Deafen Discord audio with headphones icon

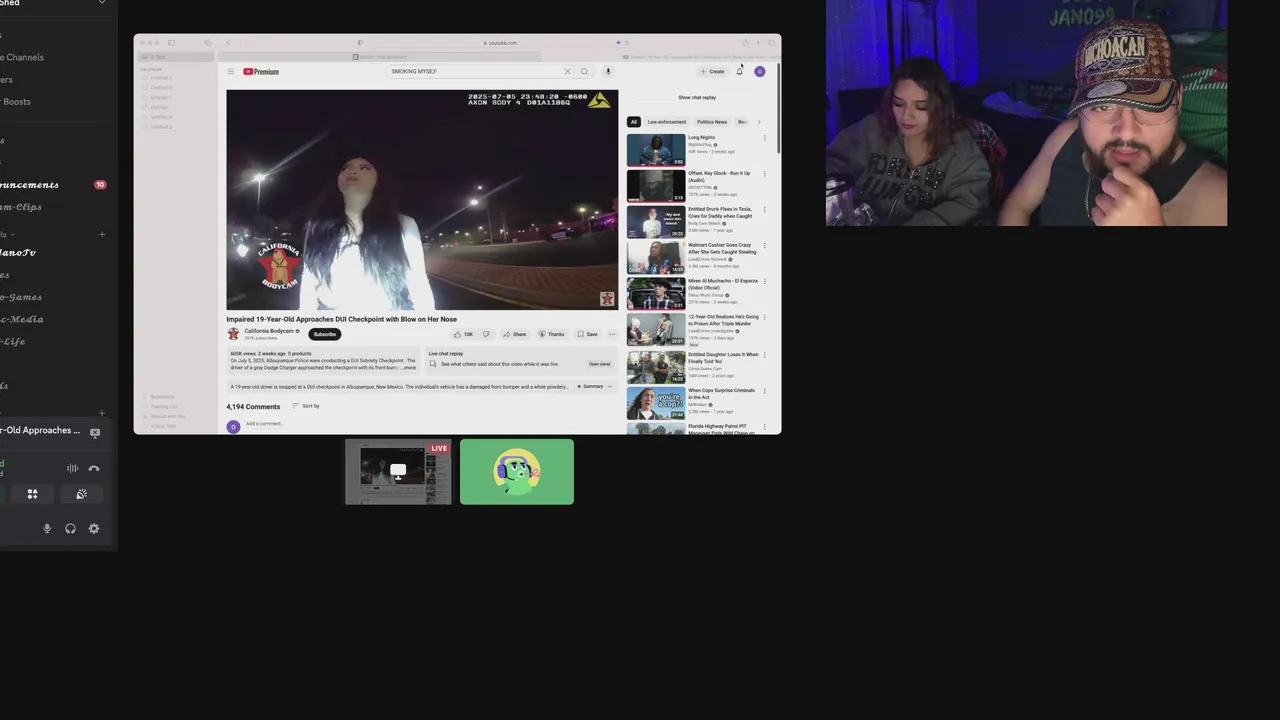coord(70,529)
